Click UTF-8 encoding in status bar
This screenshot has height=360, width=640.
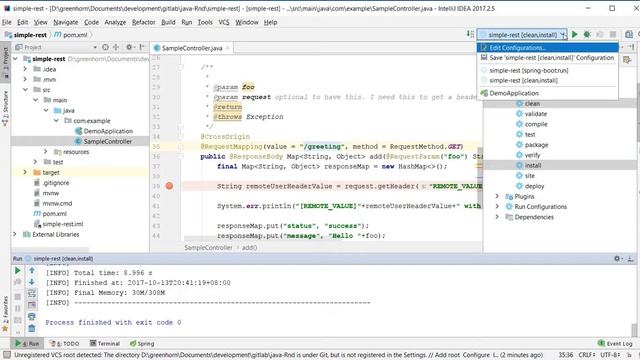click(611, 355)
